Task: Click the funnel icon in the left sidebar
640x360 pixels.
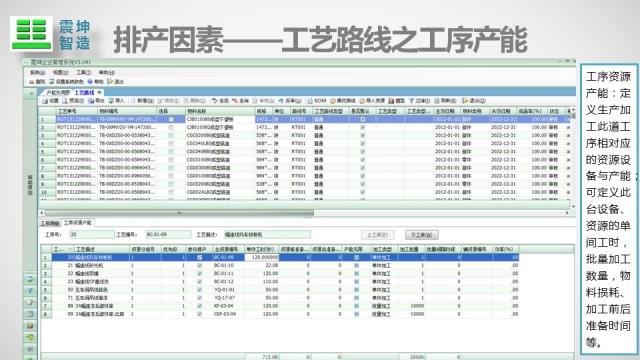Action: 30,291
